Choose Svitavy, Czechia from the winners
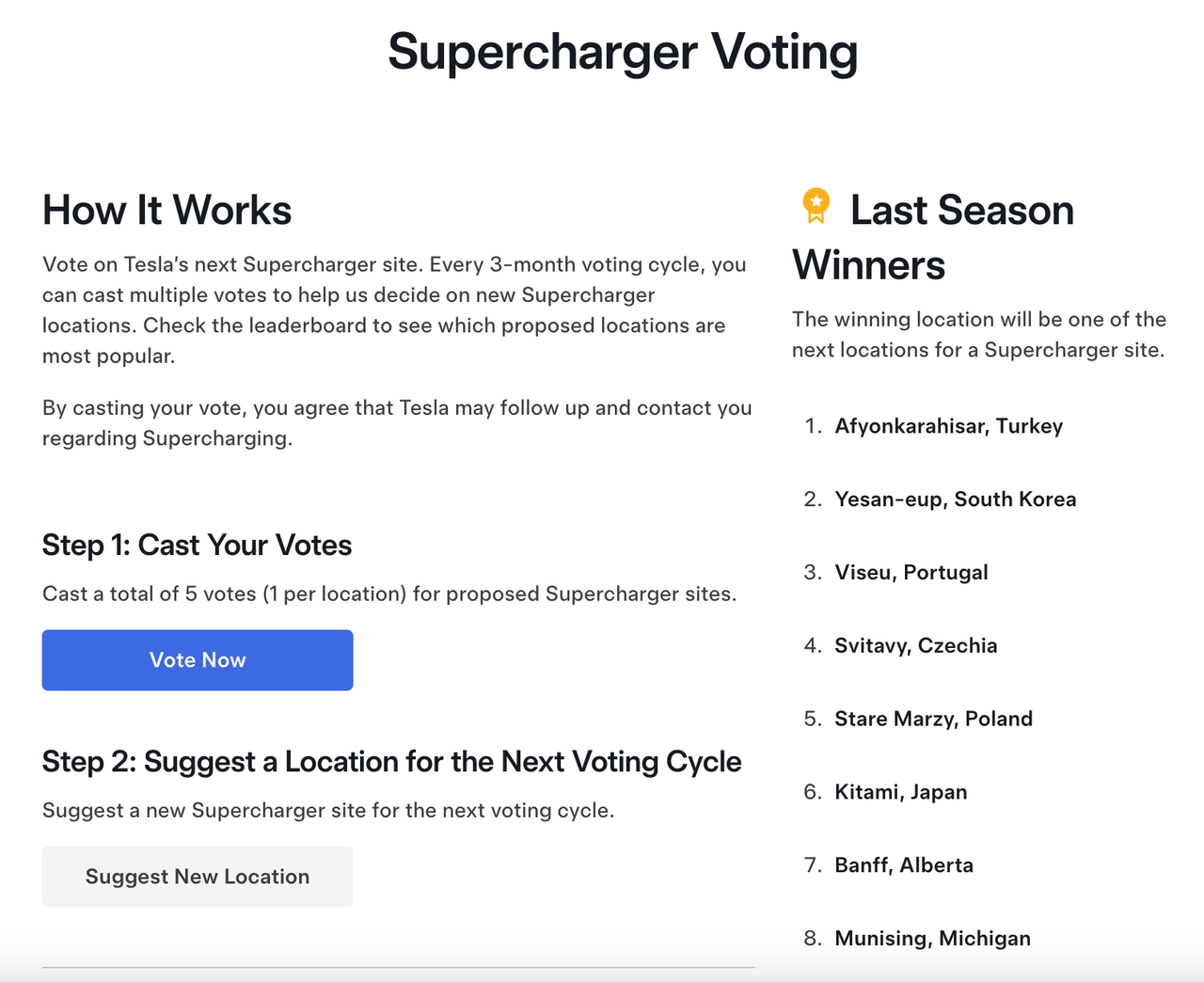Viewport: 1204px width, 982px height. tap(915, 646)
